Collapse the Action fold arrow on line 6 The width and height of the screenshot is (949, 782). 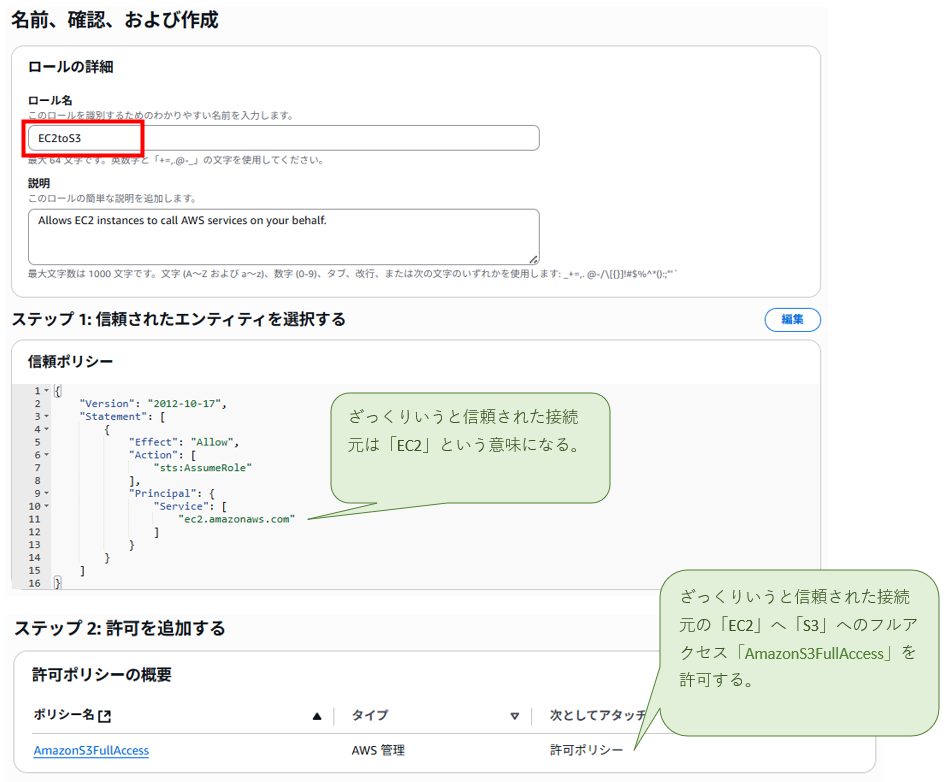(46, 455)
